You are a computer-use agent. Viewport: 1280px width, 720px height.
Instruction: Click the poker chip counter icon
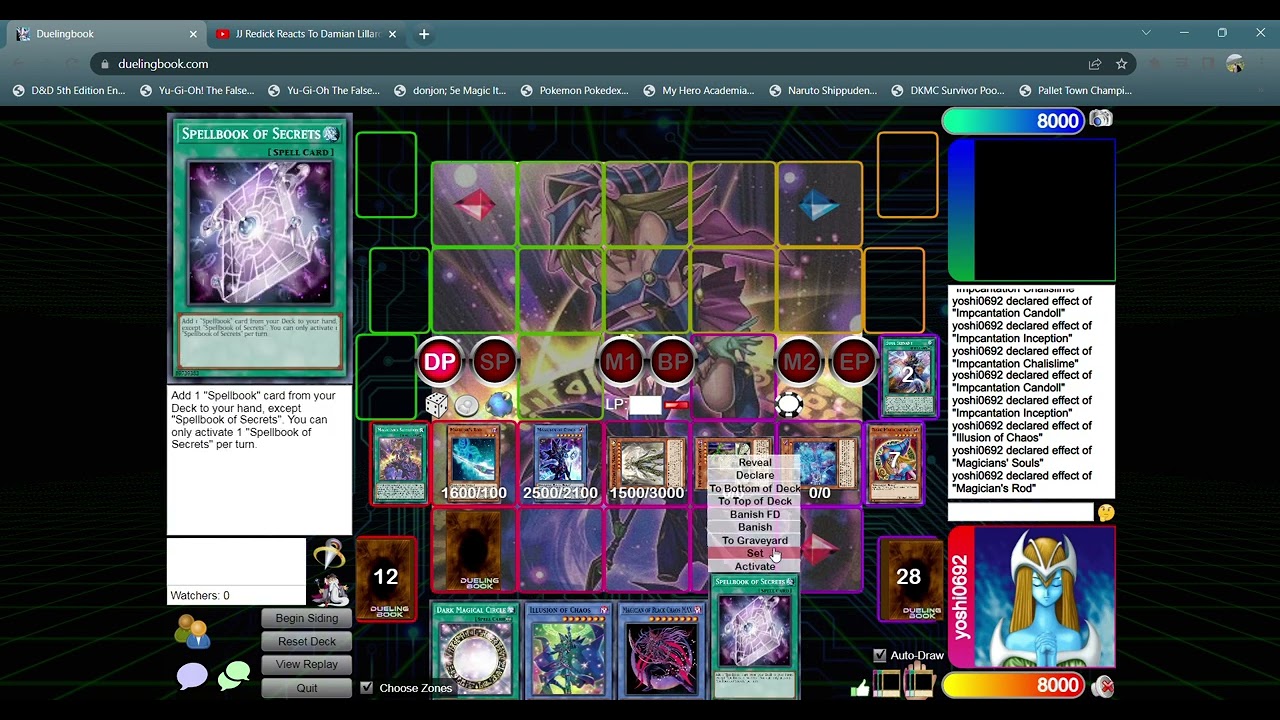(x=789, y=405)
